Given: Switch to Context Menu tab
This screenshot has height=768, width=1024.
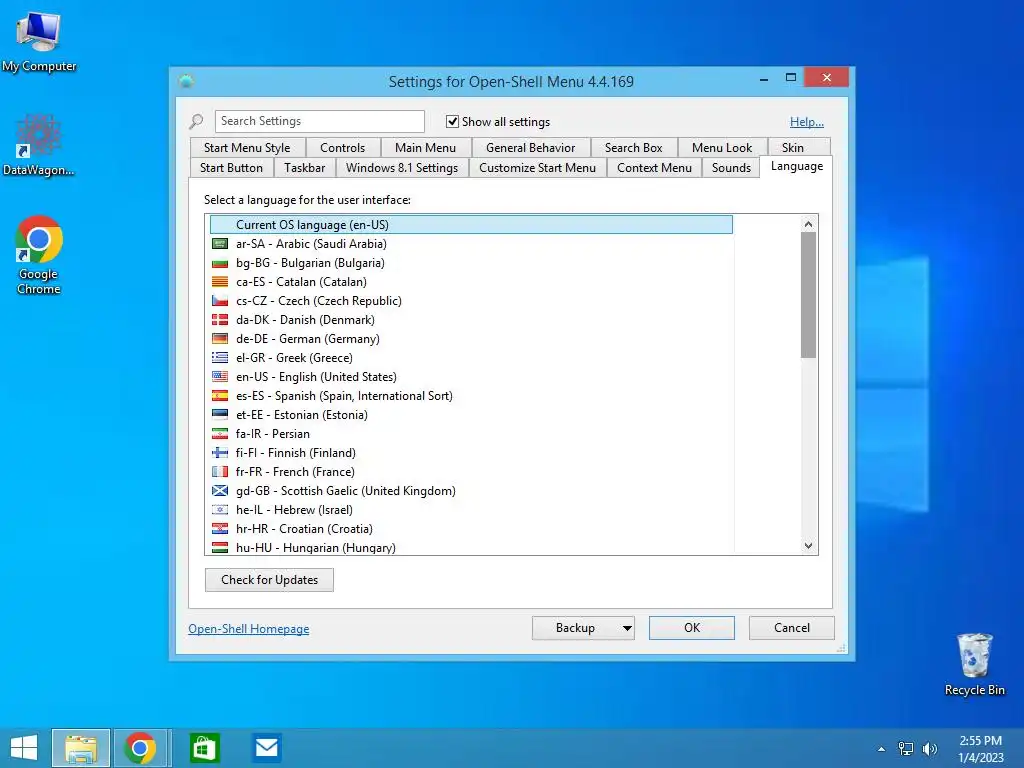Looking at the screenshot, I should tap(654, 168).
